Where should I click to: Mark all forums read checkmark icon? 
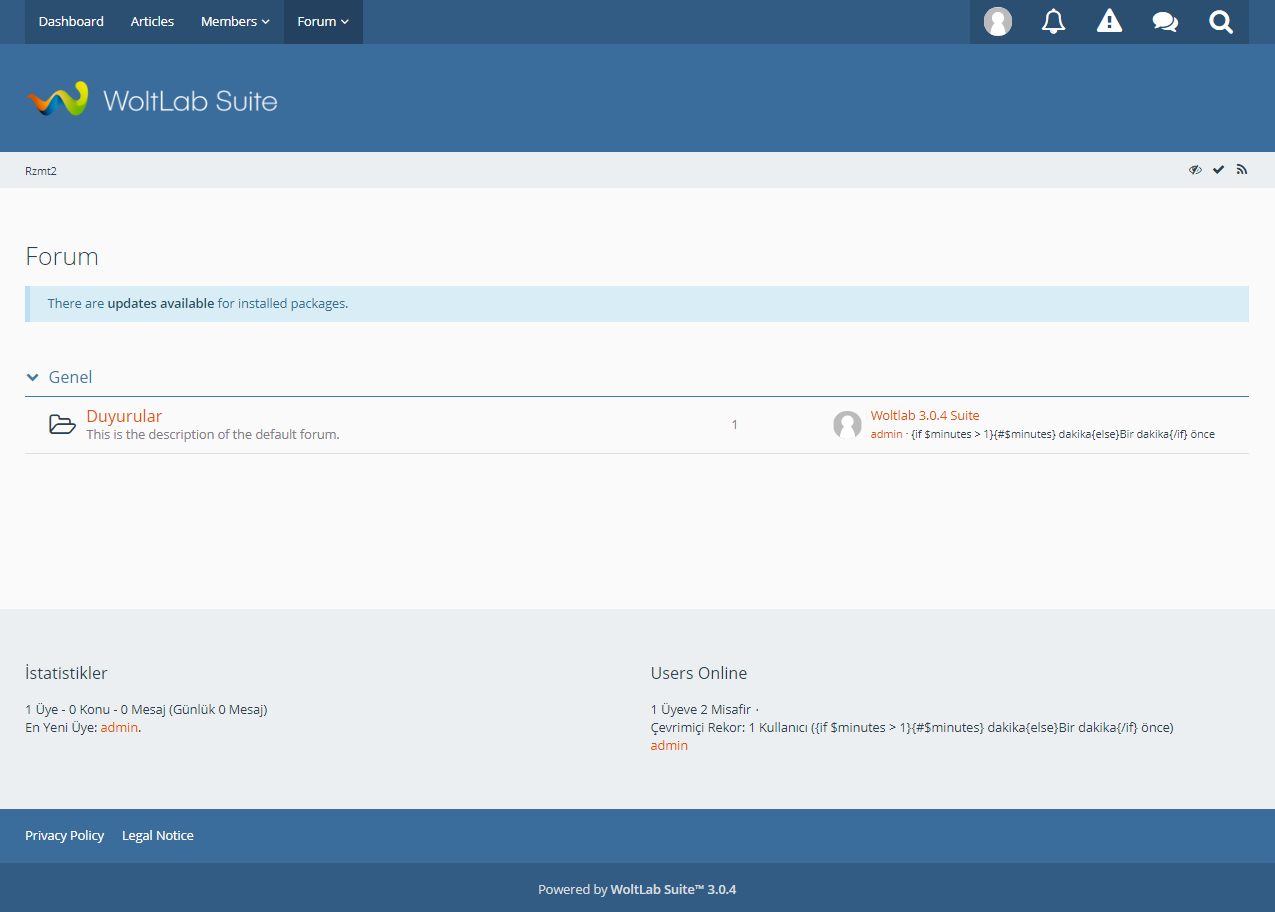pyautogui.click(x=1218, y=170)
